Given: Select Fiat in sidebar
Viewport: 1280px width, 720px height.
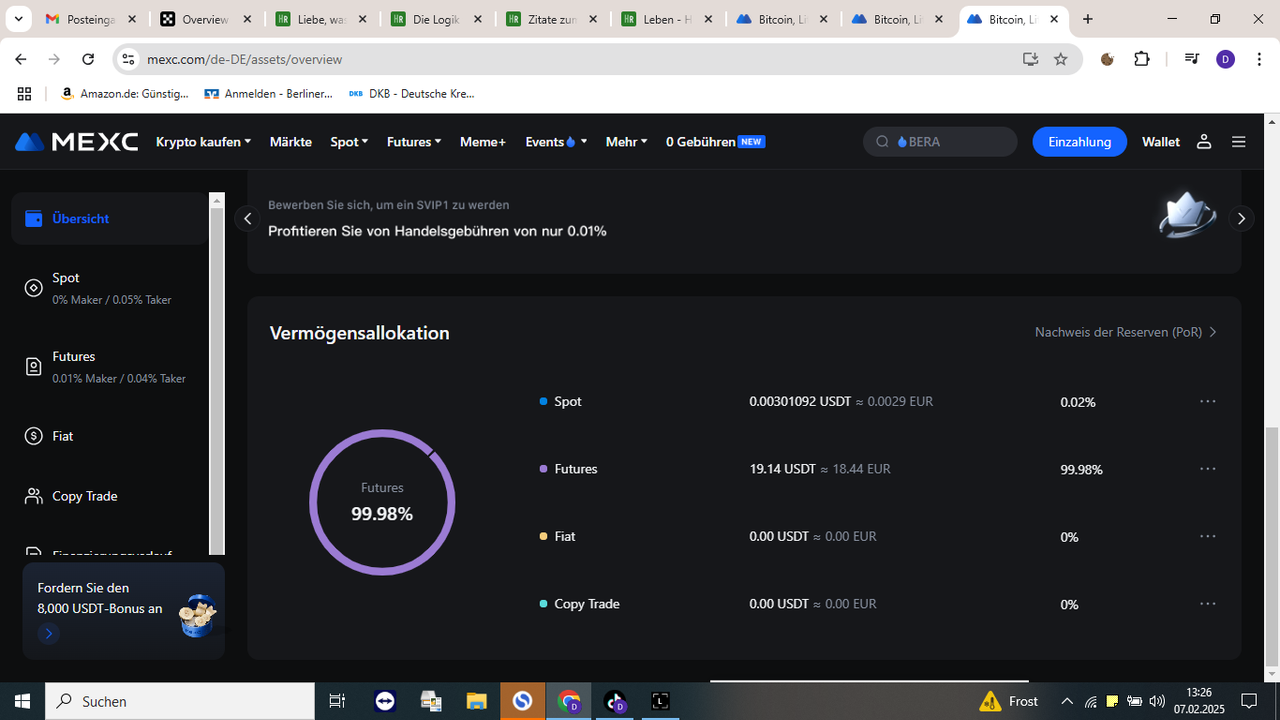Looking at the screenshot, I should click(110, 436).
